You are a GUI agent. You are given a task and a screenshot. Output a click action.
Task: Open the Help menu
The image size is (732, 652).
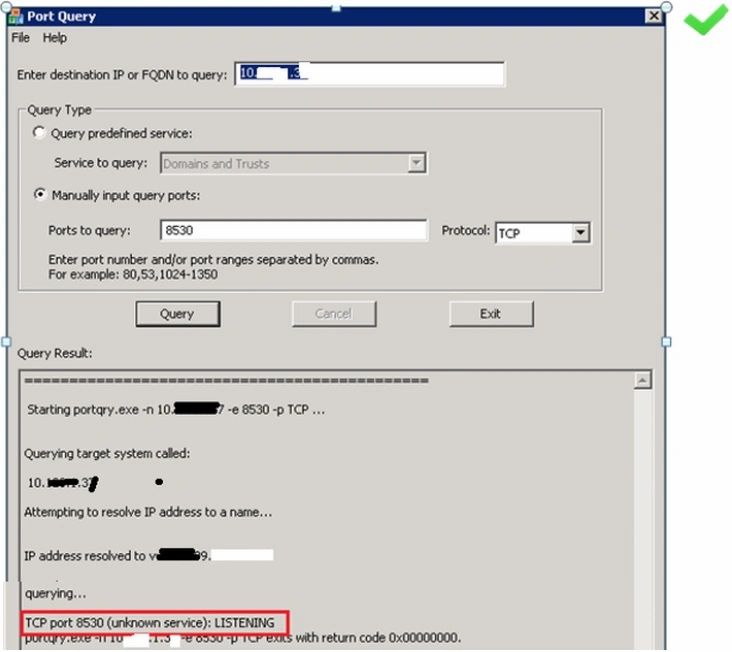tap(55, 38)
